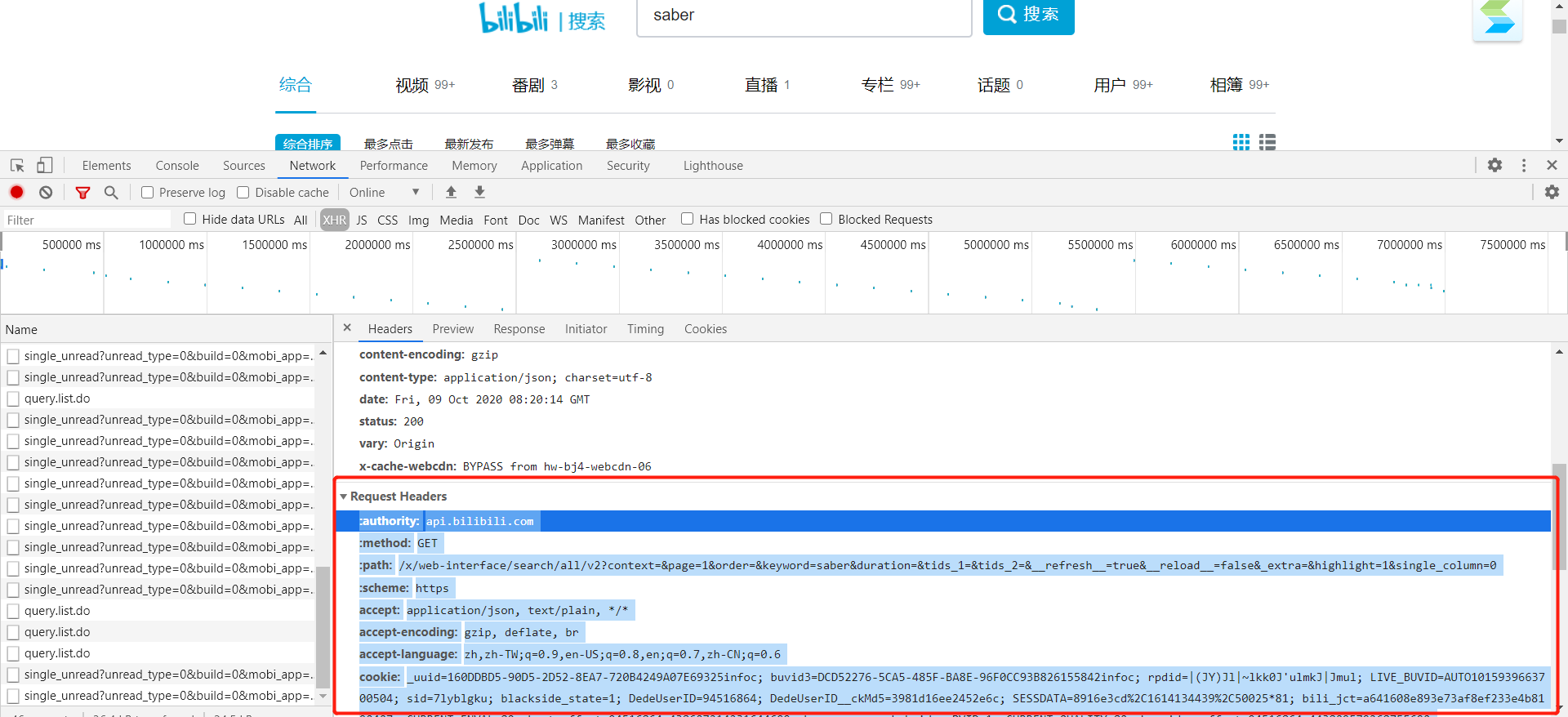Toggle the device toolbar icon
The height and width of the screenshot is (717, 1568).
(44, 166)
